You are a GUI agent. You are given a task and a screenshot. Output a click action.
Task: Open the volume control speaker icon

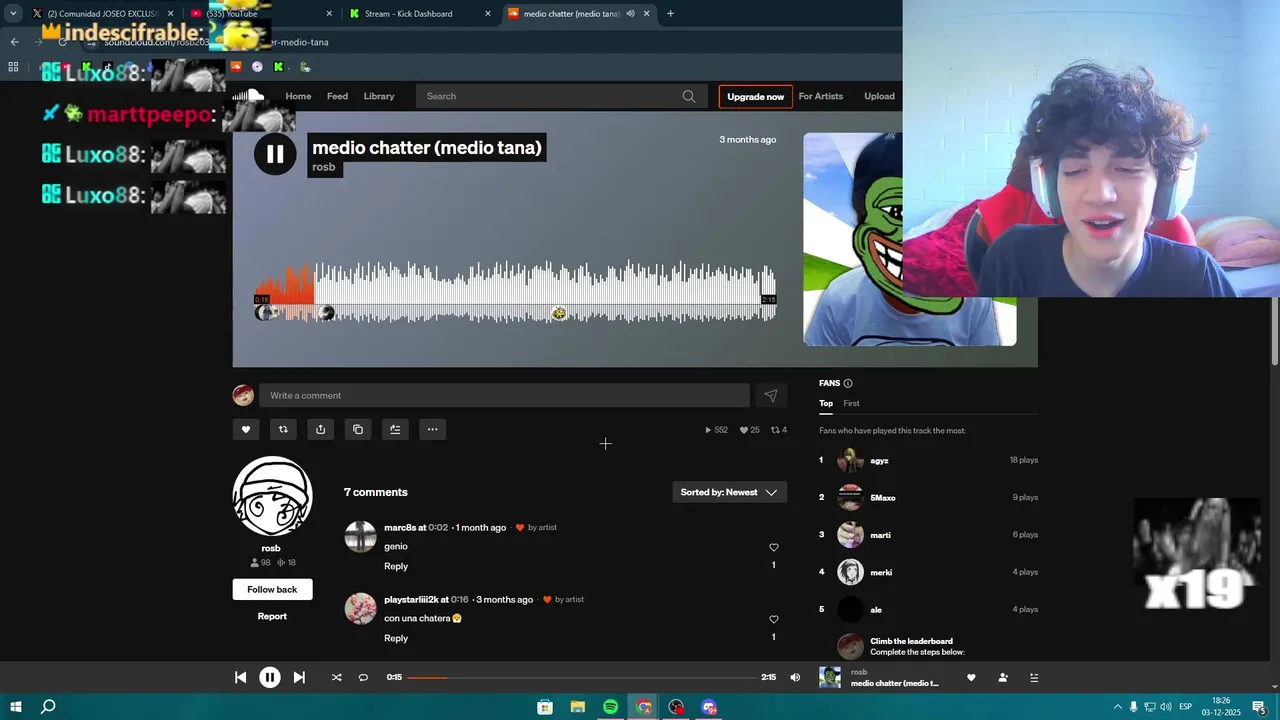point(795,677)
